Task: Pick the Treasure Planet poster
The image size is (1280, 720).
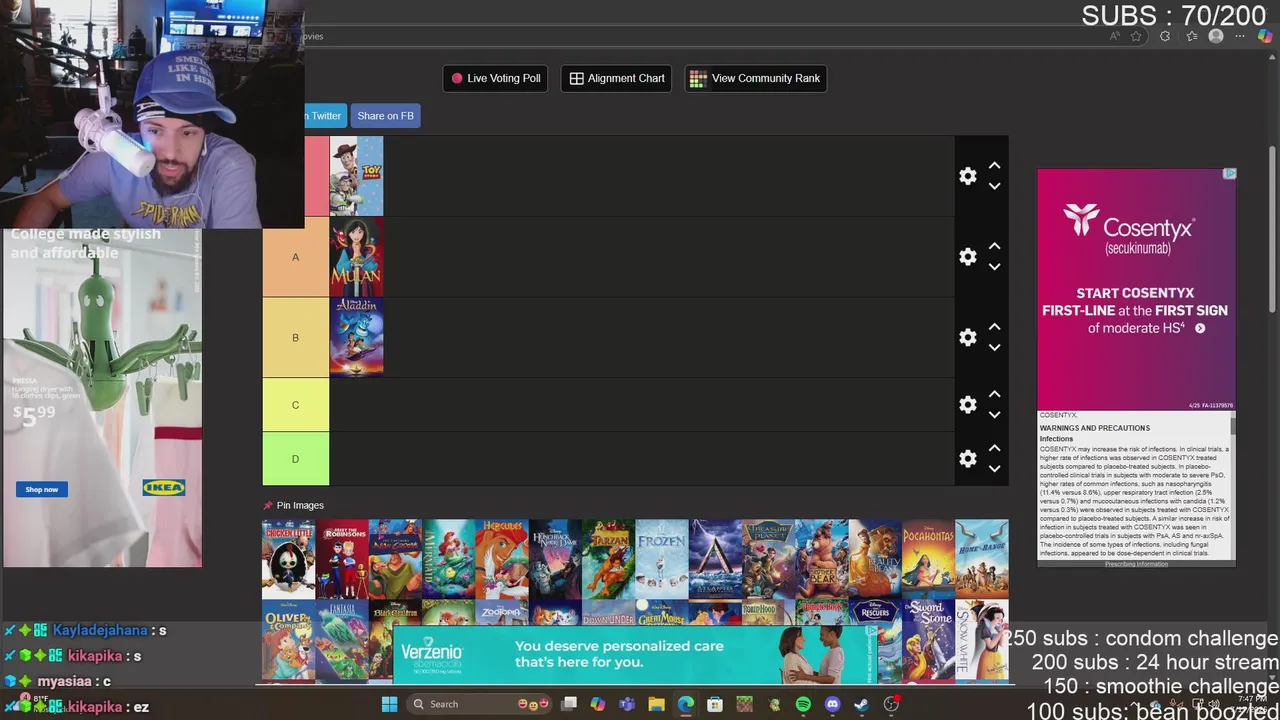Action: click(768, 559)
